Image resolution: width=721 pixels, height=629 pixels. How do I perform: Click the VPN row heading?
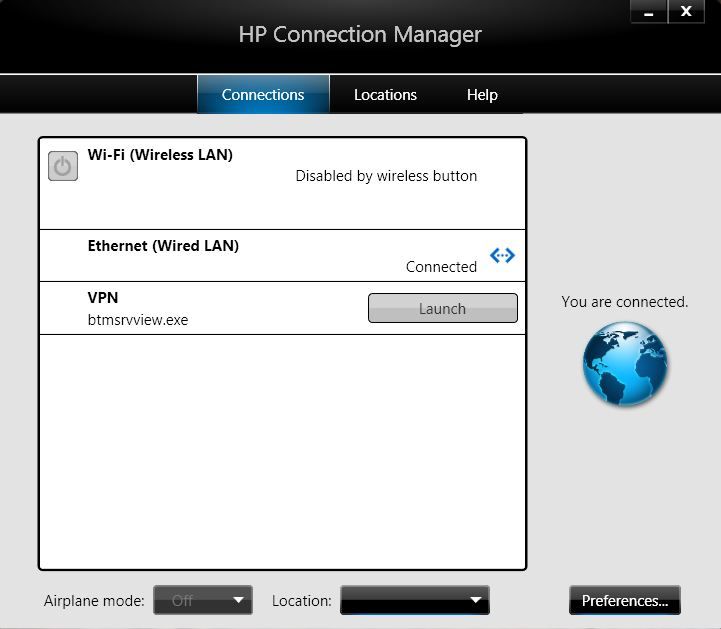[103, 297]
